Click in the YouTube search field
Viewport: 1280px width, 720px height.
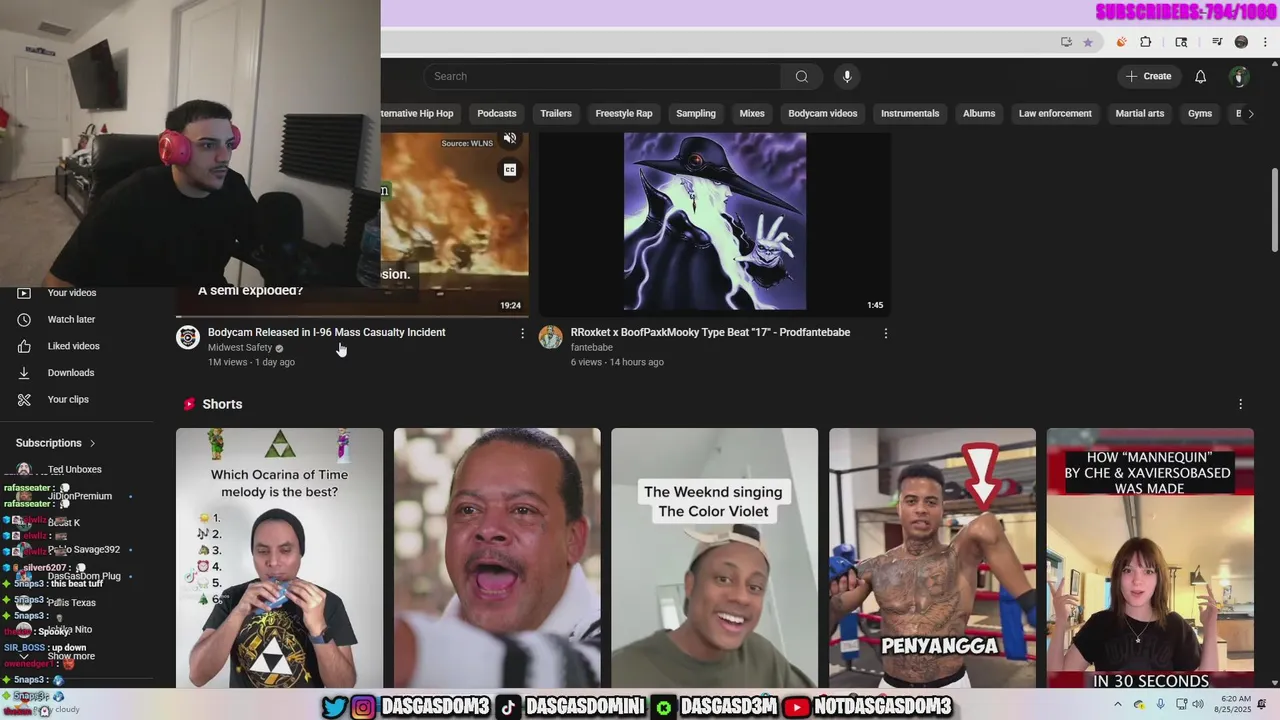(603, 76)
